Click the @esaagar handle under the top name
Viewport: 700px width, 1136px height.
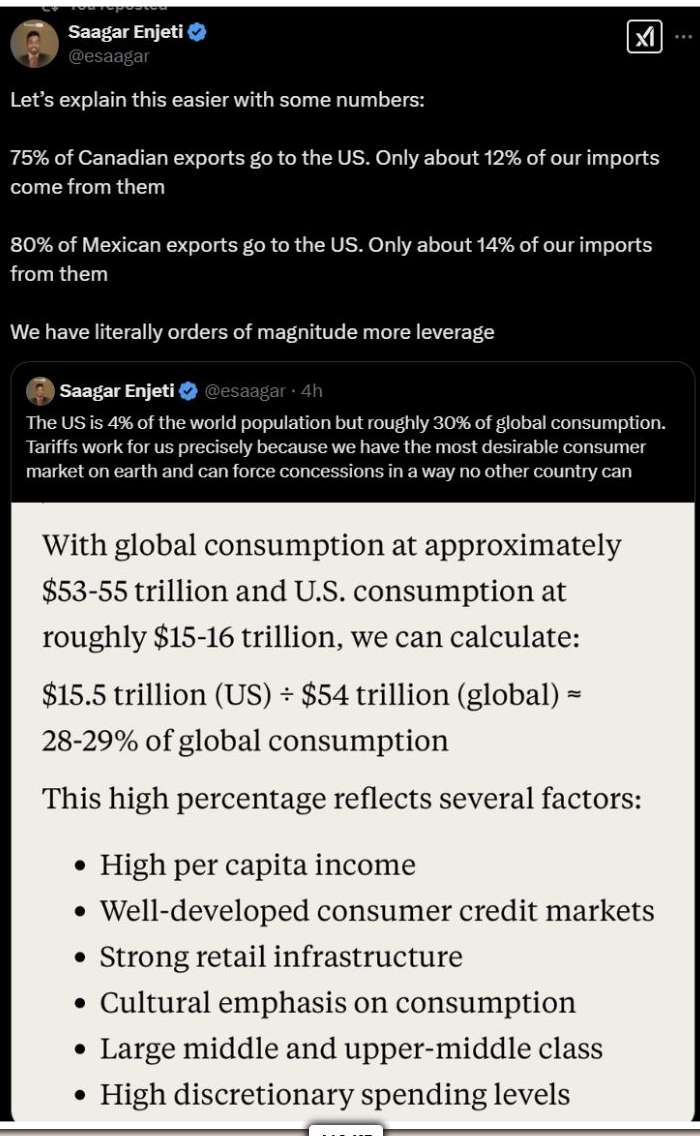point(108,56)
